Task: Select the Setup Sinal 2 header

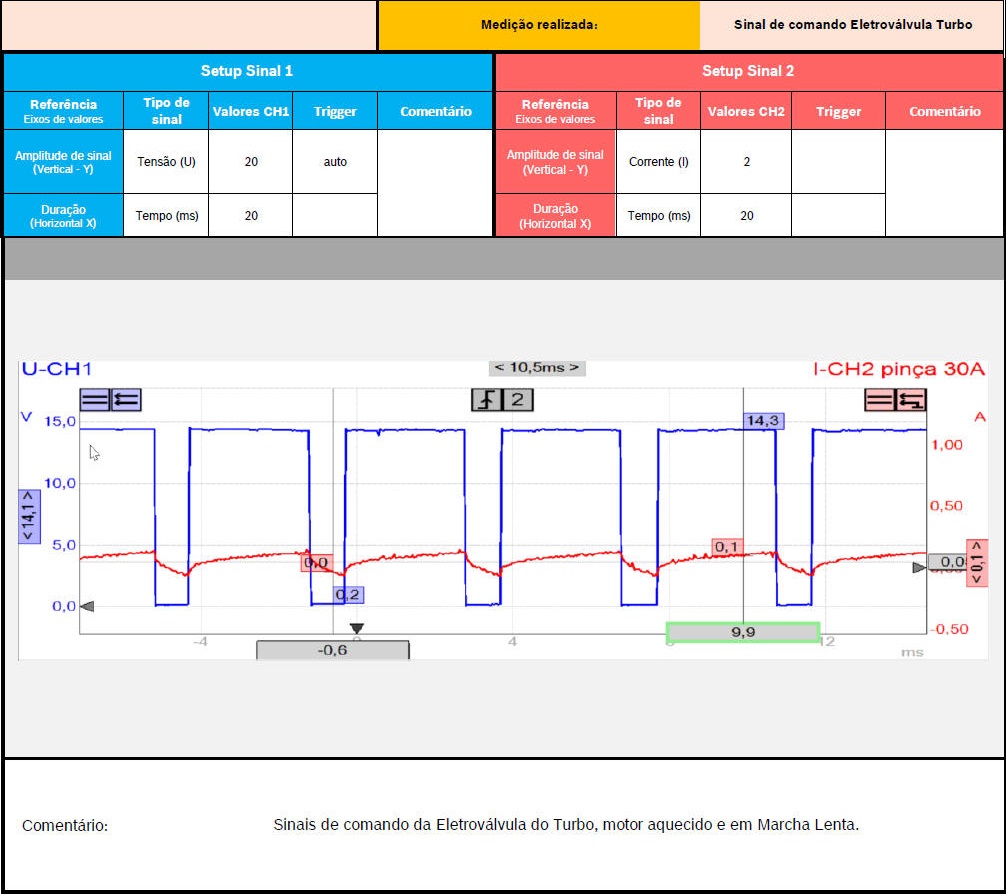Action: (748, 71)
